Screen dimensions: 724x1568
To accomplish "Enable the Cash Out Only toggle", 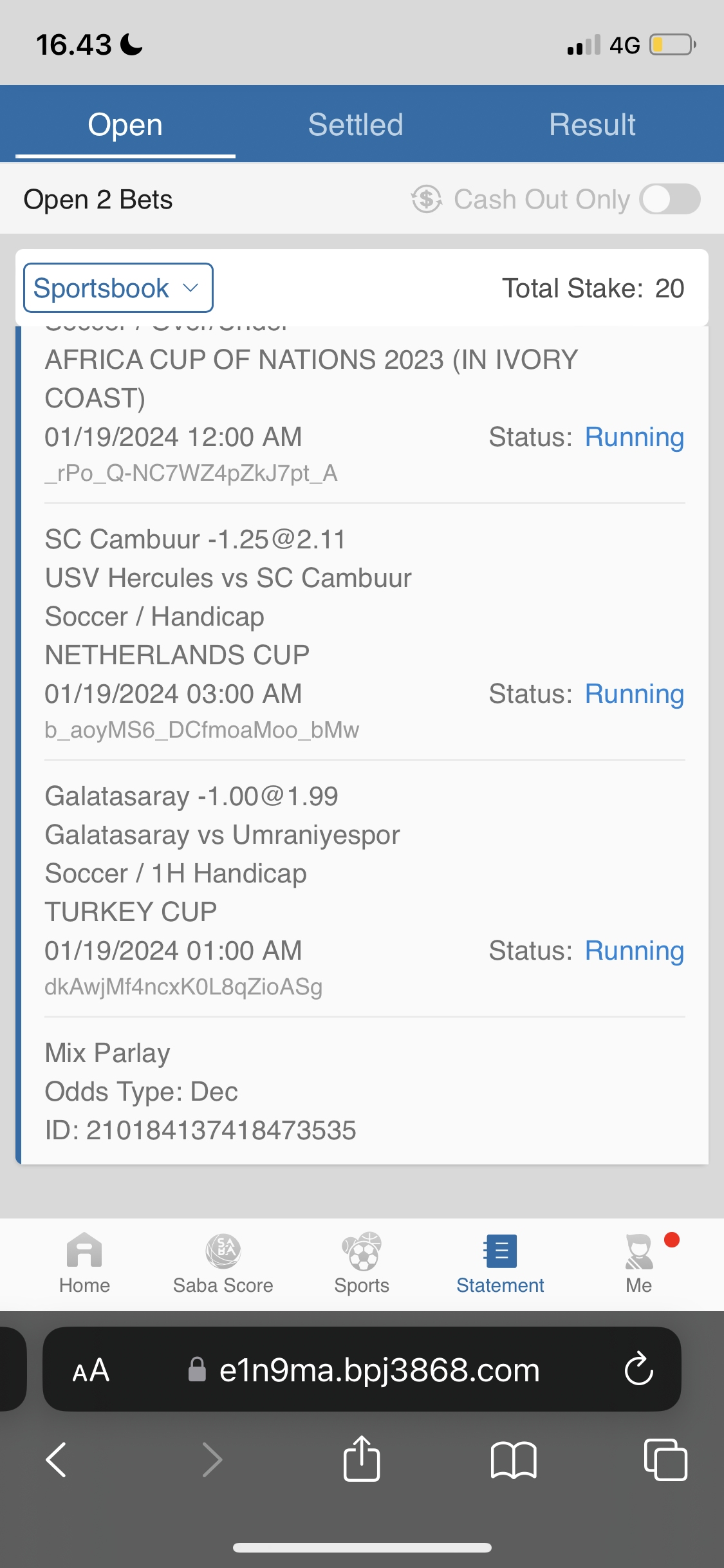I will [x=669, y=199].
